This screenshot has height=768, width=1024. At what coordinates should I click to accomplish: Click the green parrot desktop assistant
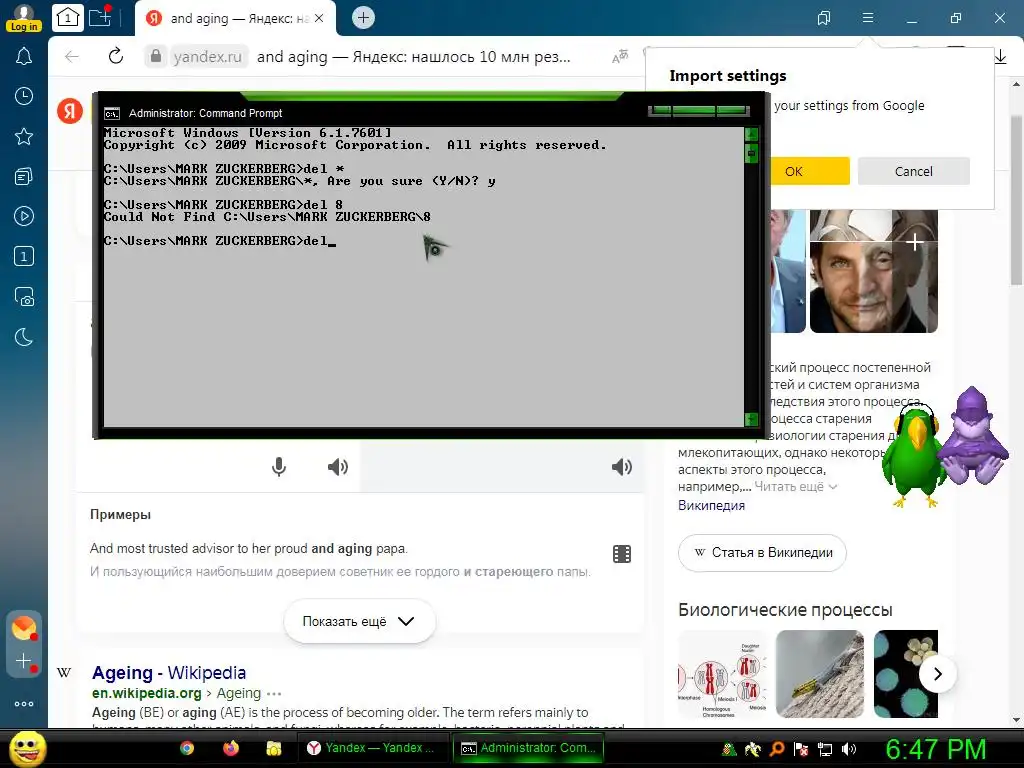914,455
